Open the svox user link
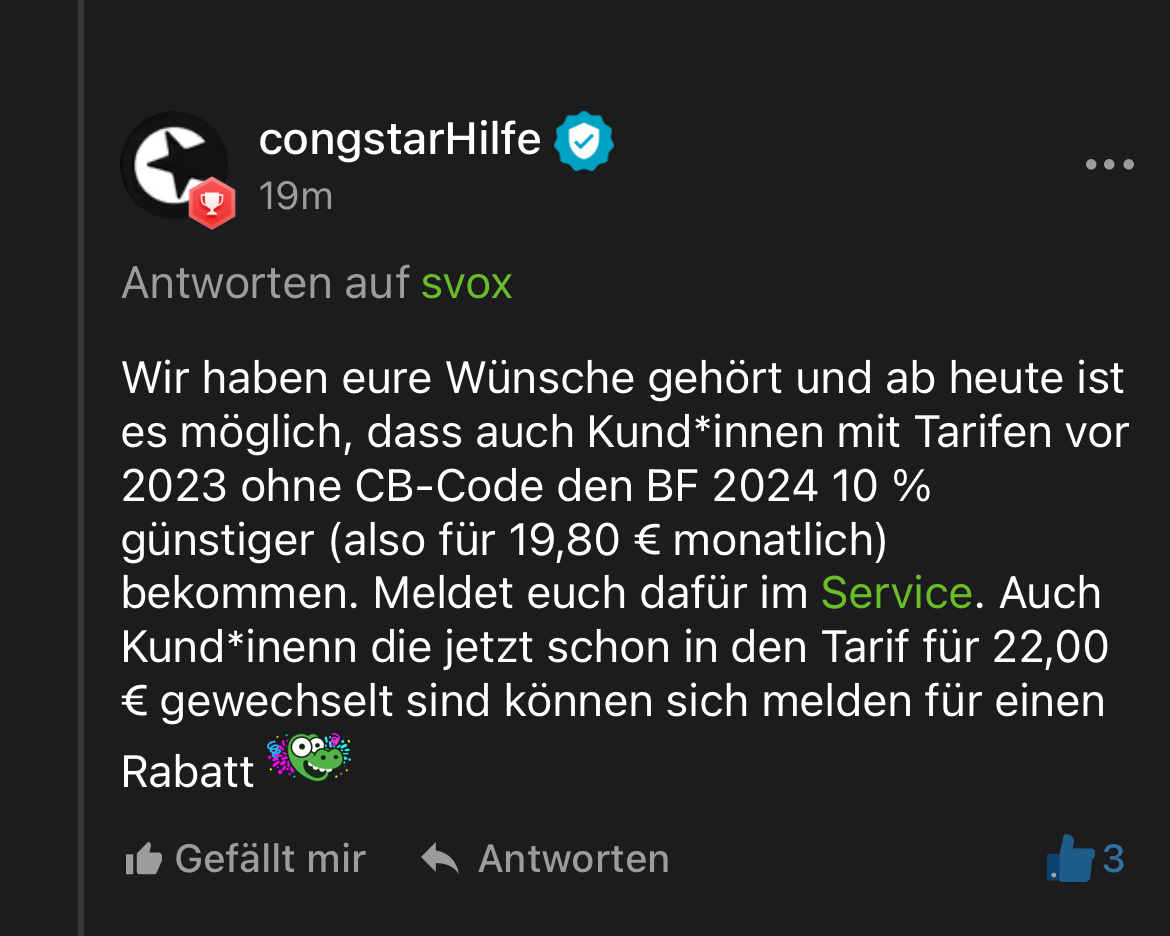1170x936 pixels. coord(466,284)
